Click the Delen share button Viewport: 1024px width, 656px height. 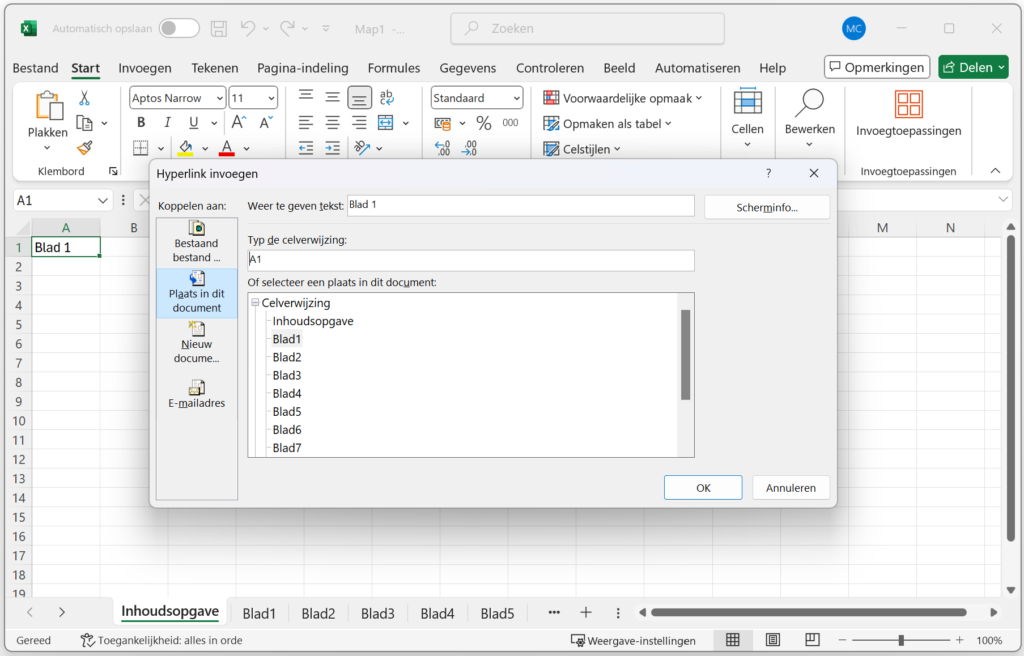pos(973,67)
